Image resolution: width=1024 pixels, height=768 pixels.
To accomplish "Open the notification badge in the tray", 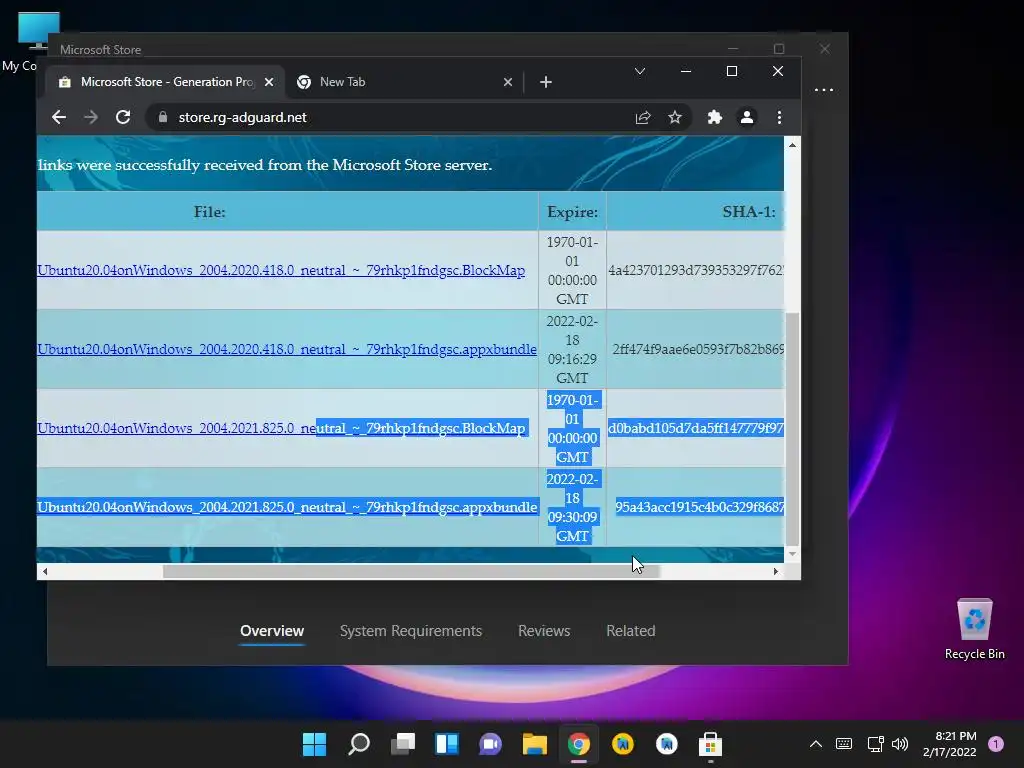I will pyautogui.click(x=996, y=744).
